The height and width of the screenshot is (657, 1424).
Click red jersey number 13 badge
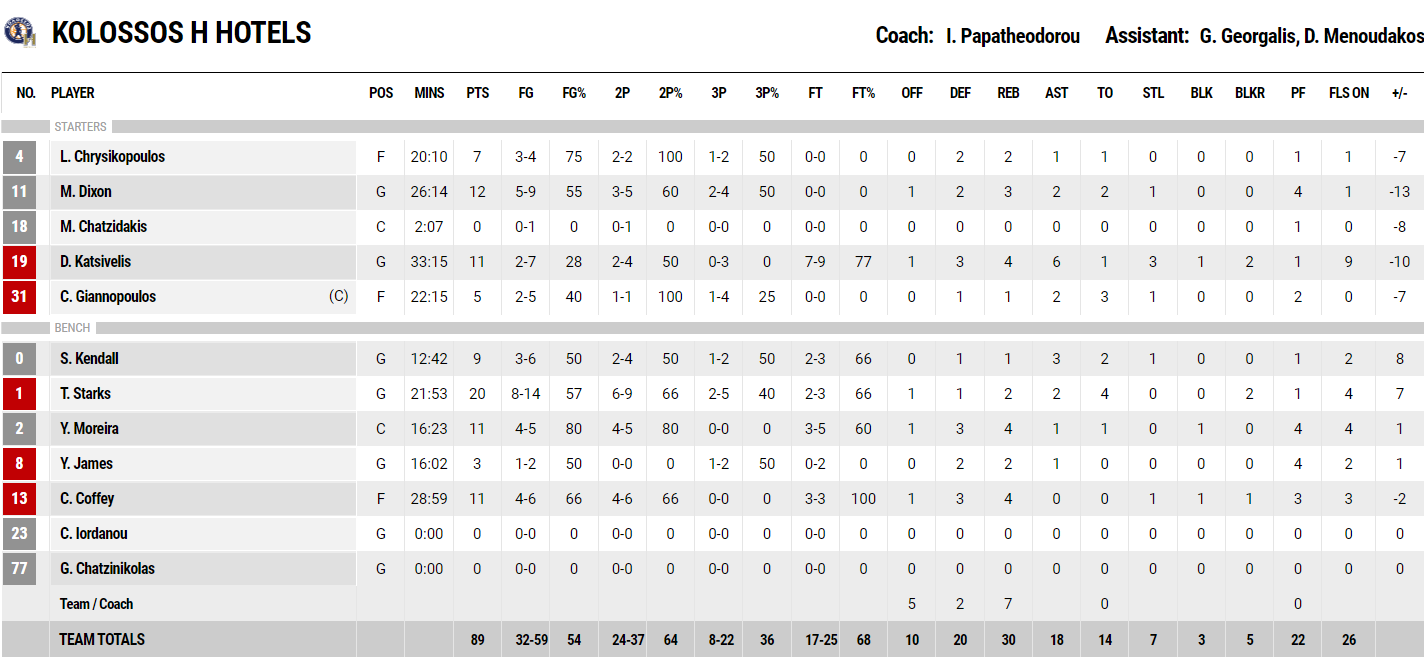(x=19, y=499)
